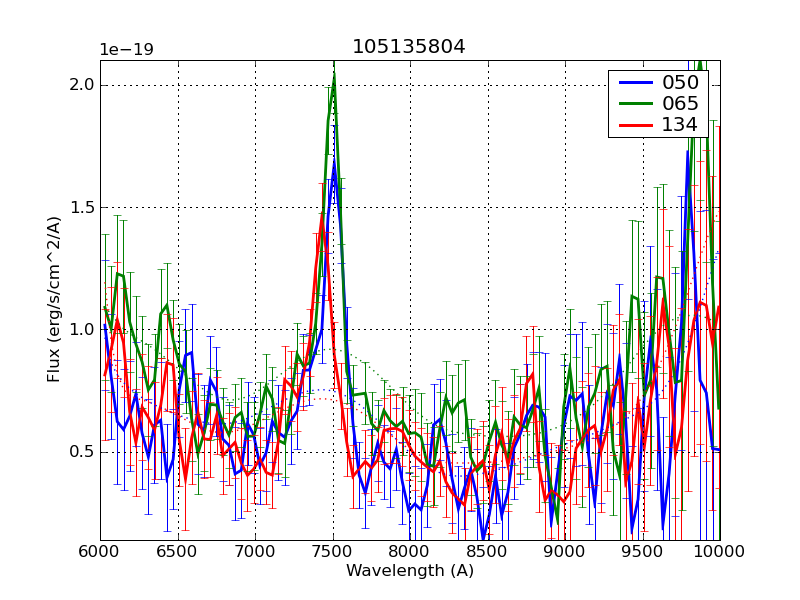Click the blue line sample in legend
The height and width of the screenshot is (600, 800).
coord(632,82)
